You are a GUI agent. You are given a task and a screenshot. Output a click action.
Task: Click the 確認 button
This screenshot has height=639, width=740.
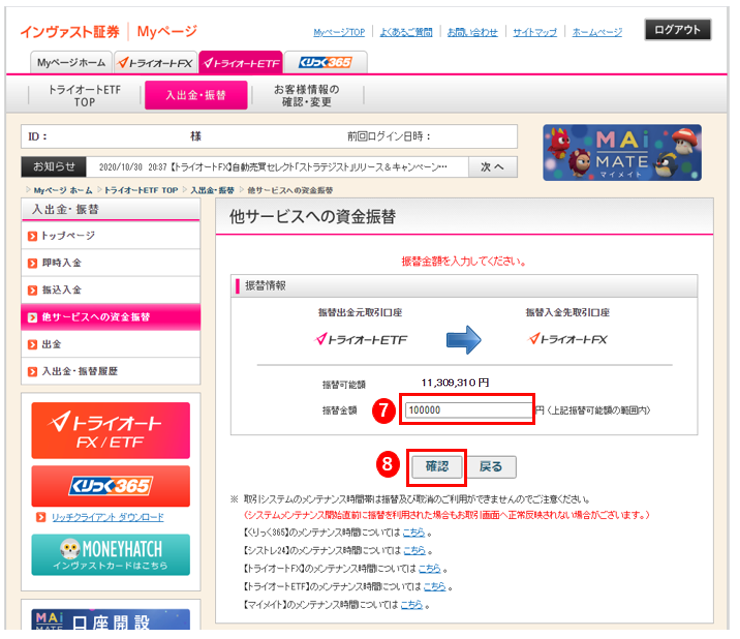437,467
